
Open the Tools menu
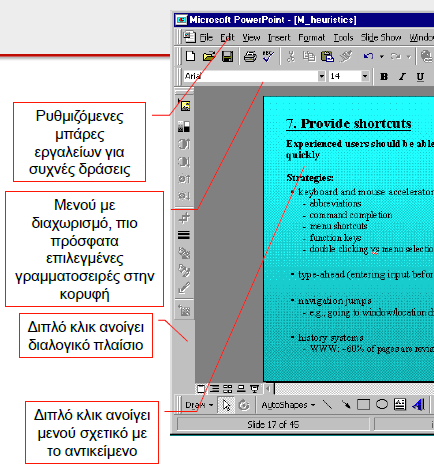point(343,38)
